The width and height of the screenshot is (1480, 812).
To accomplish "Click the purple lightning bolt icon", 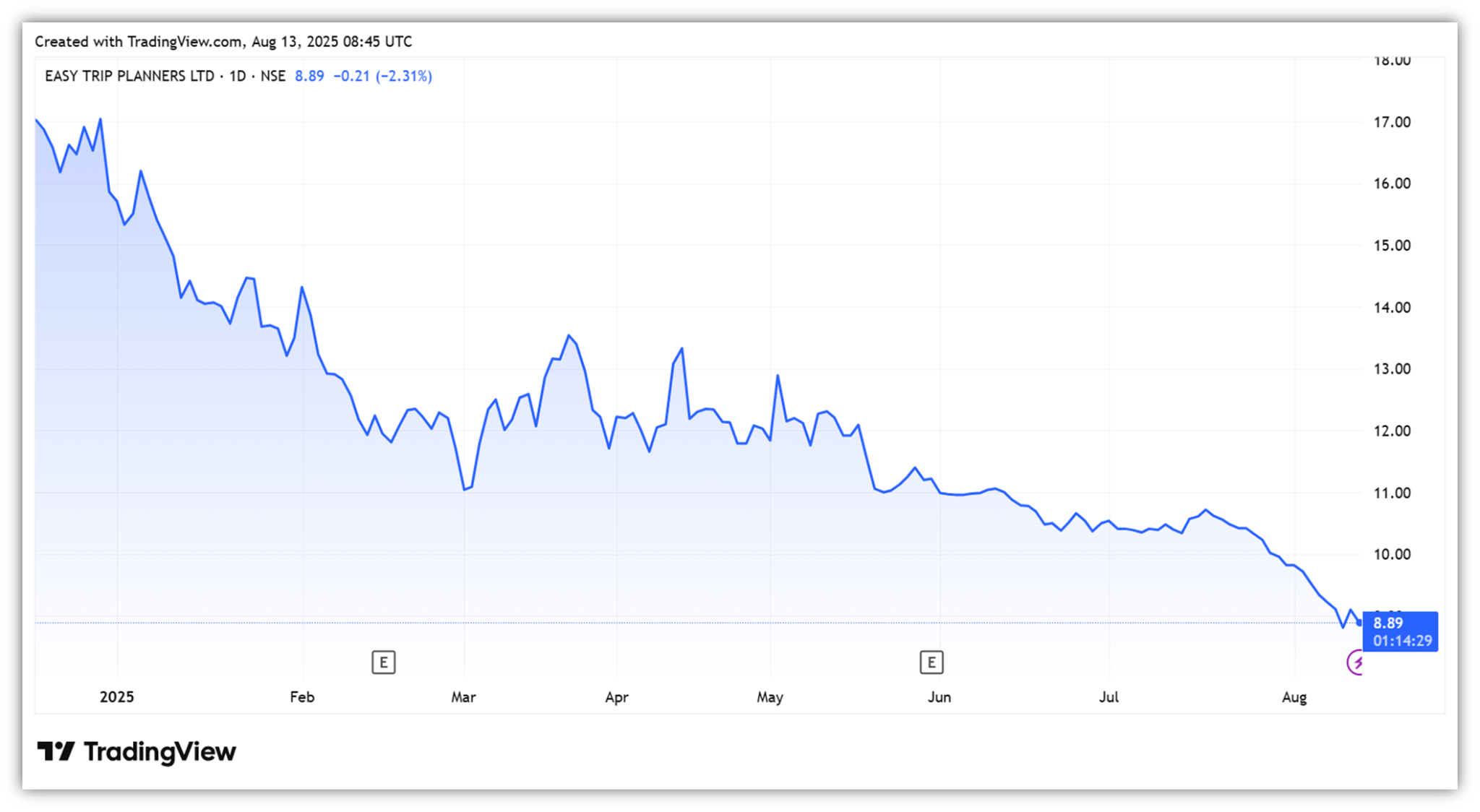I will 1356,662.
